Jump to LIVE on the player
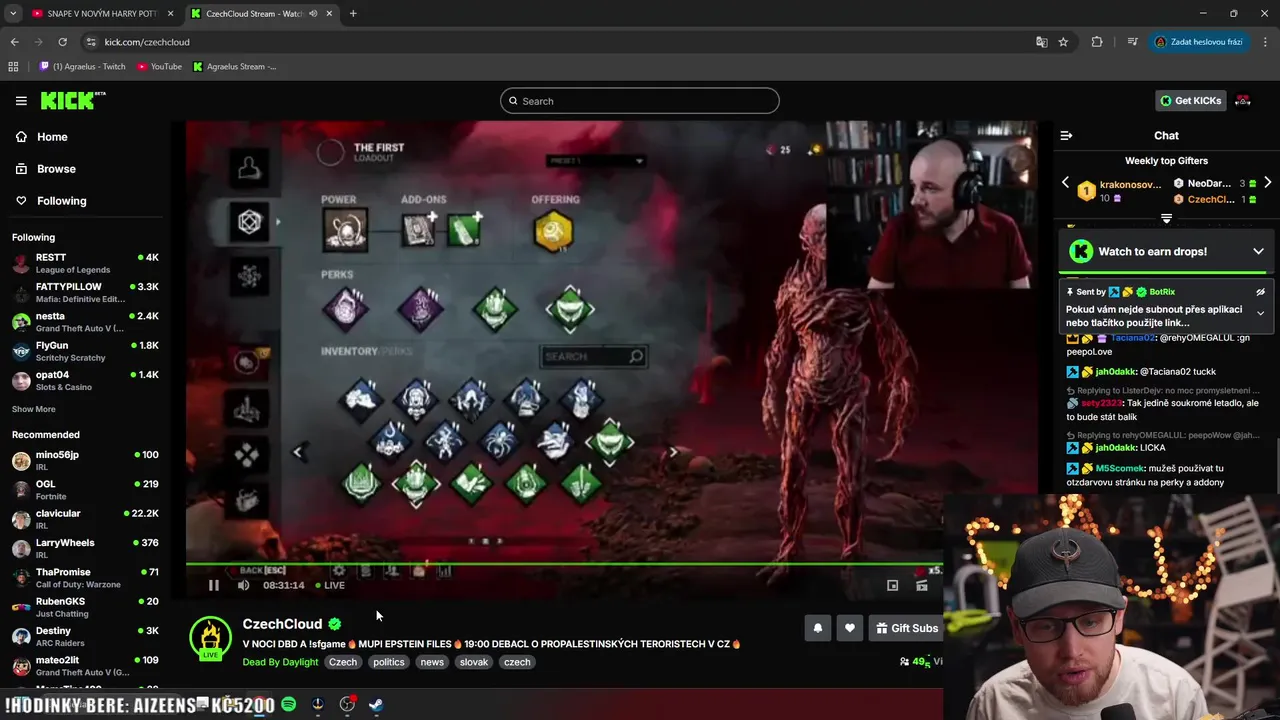This screenshot has width=1280, height=720. pos(330,585)
